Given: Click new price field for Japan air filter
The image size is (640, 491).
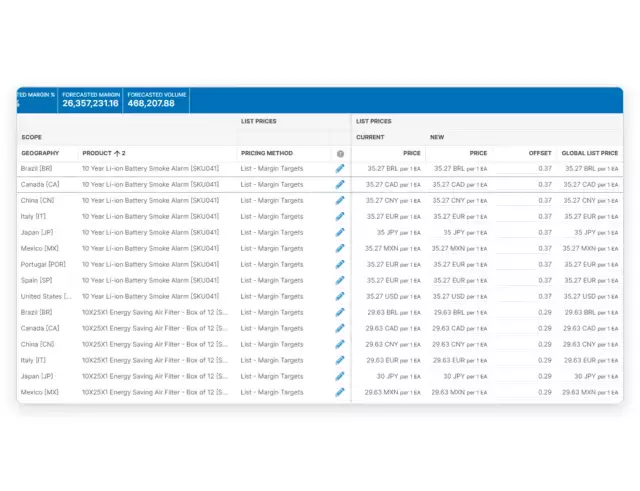Looking at the screenshot, I should coord(459,377).
